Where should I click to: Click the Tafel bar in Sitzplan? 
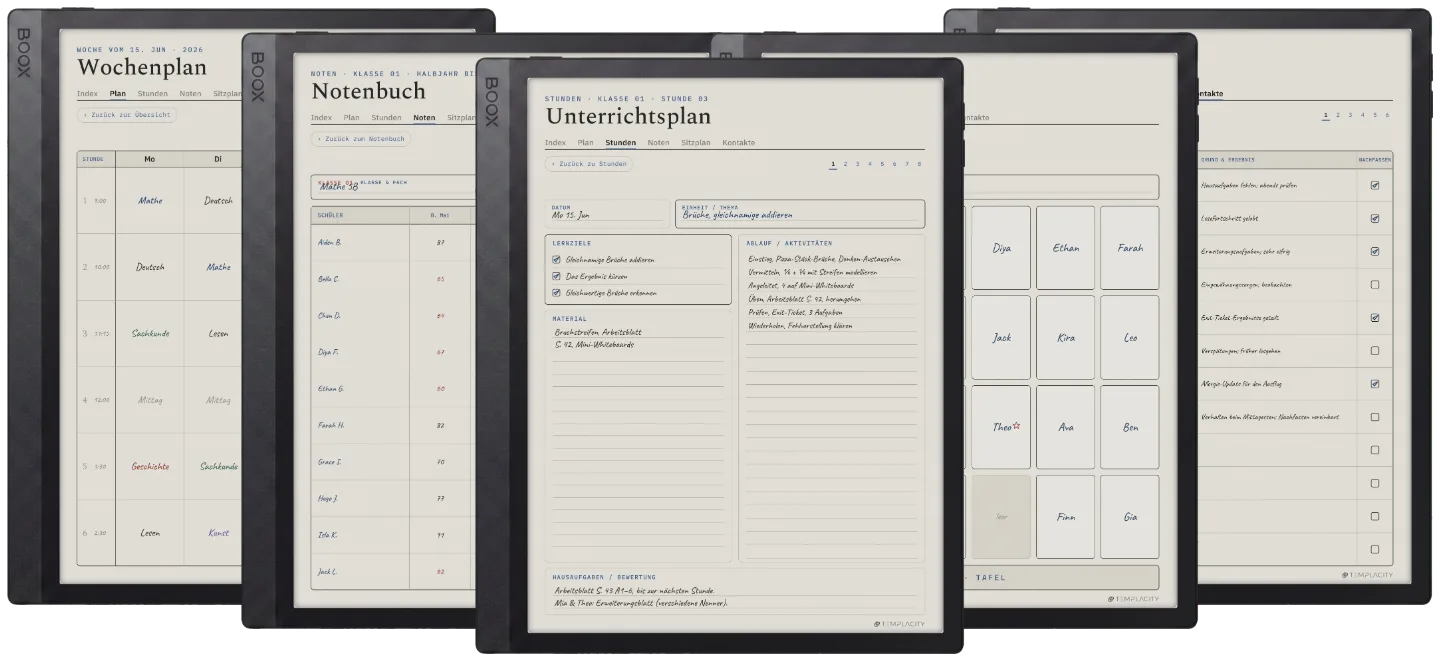click(1060, 577)
